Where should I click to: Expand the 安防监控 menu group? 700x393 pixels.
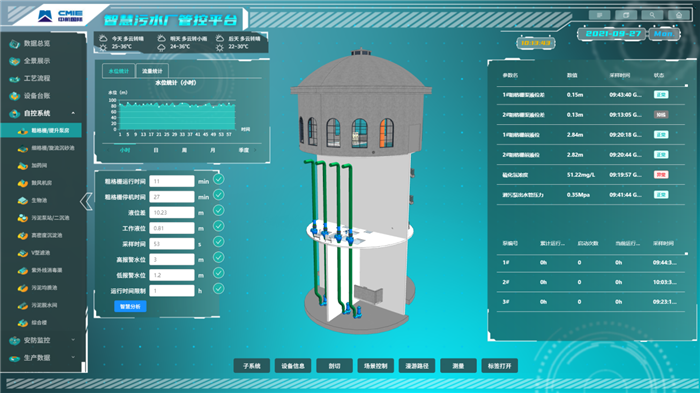(73, 340)
